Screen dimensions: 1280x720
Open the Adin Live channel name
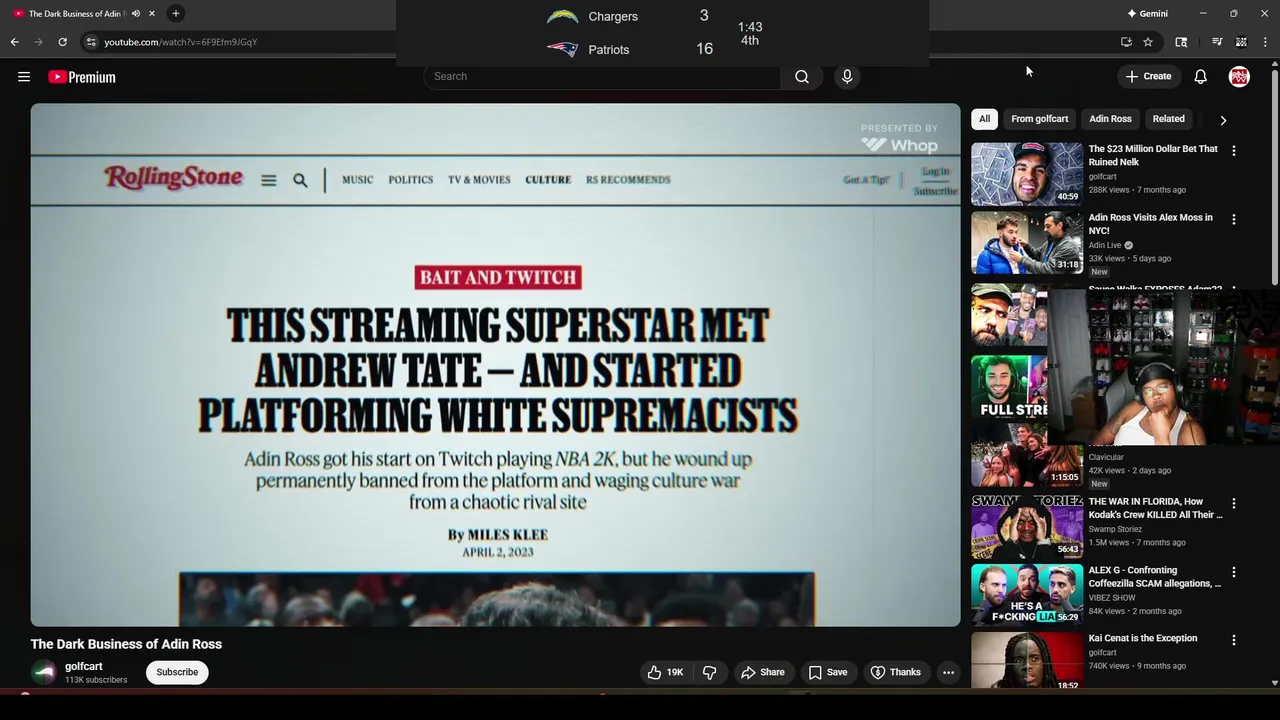1105,245
